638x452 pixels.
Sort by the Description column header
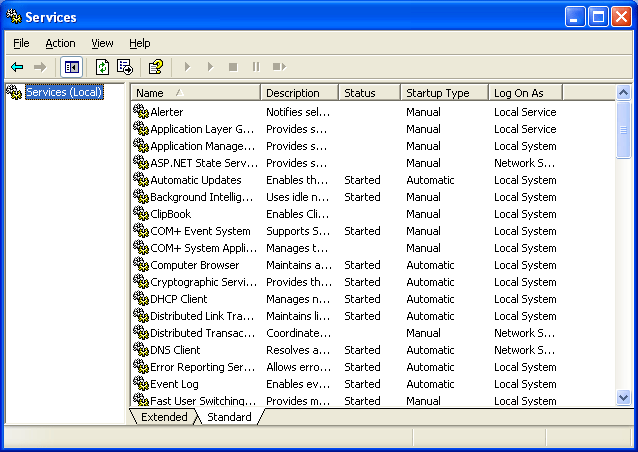pos(299,93)
